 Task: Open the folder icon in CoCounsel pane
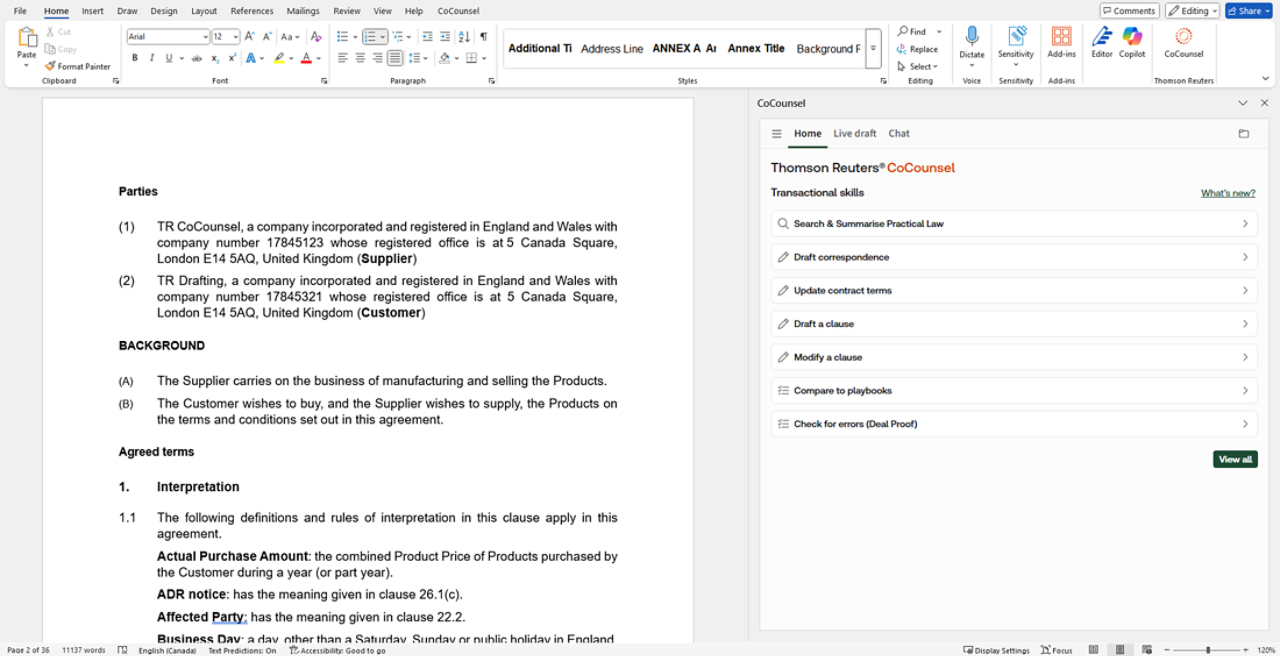[x=1243, y=134]
